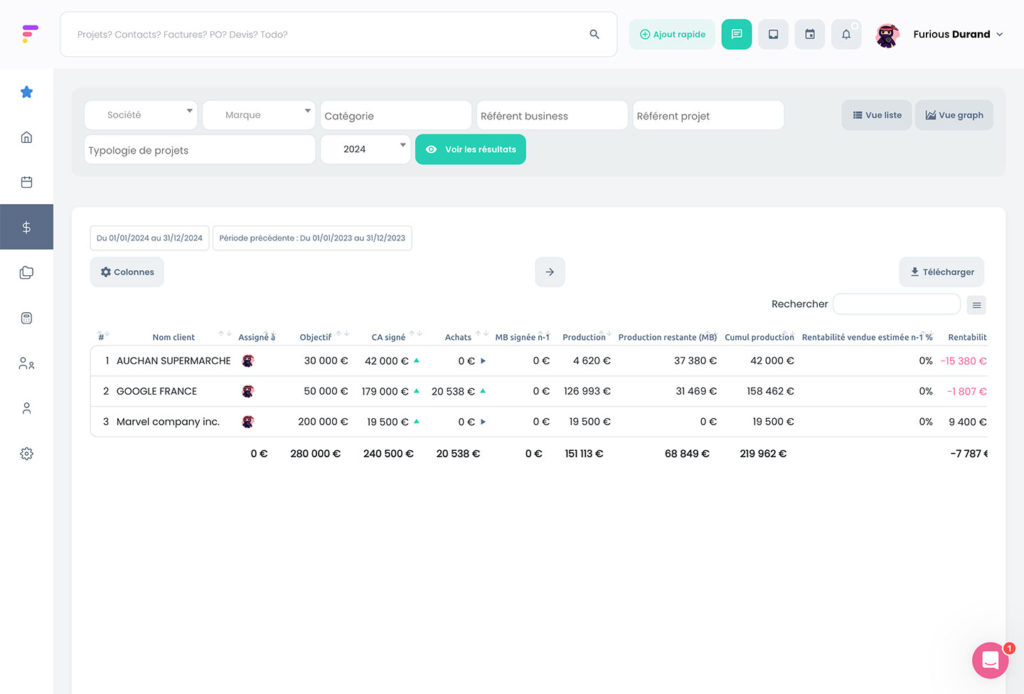Sort by the Achats column header
The image size is (1024, 694).
point(458,337)
